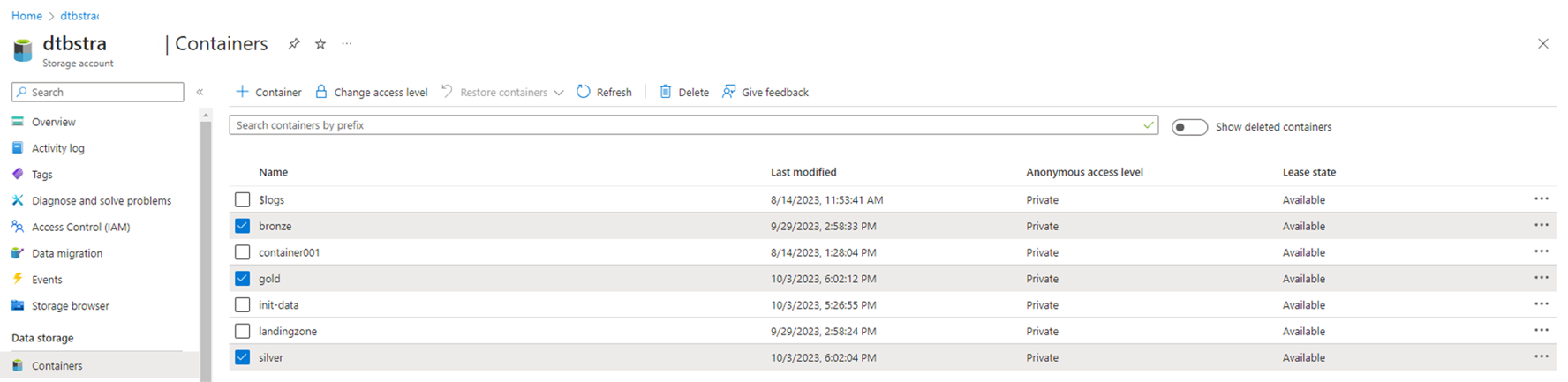The width and height of the screenshot is (1568, 382).
Task: Check the landingzone container checkbox
Action: point(243,331)
